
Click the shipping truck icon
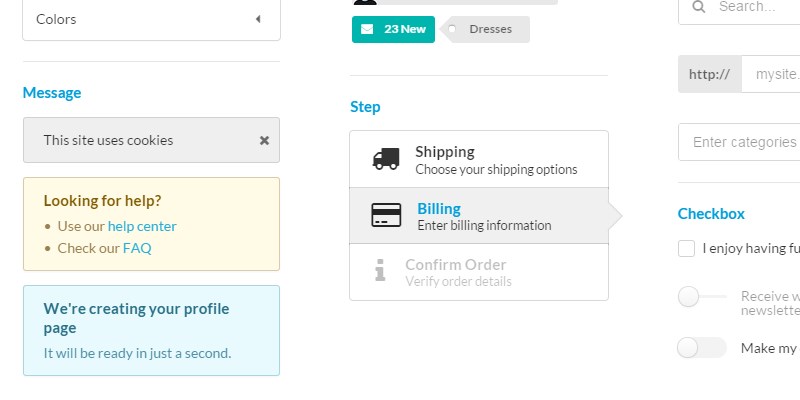click(386, 159)
